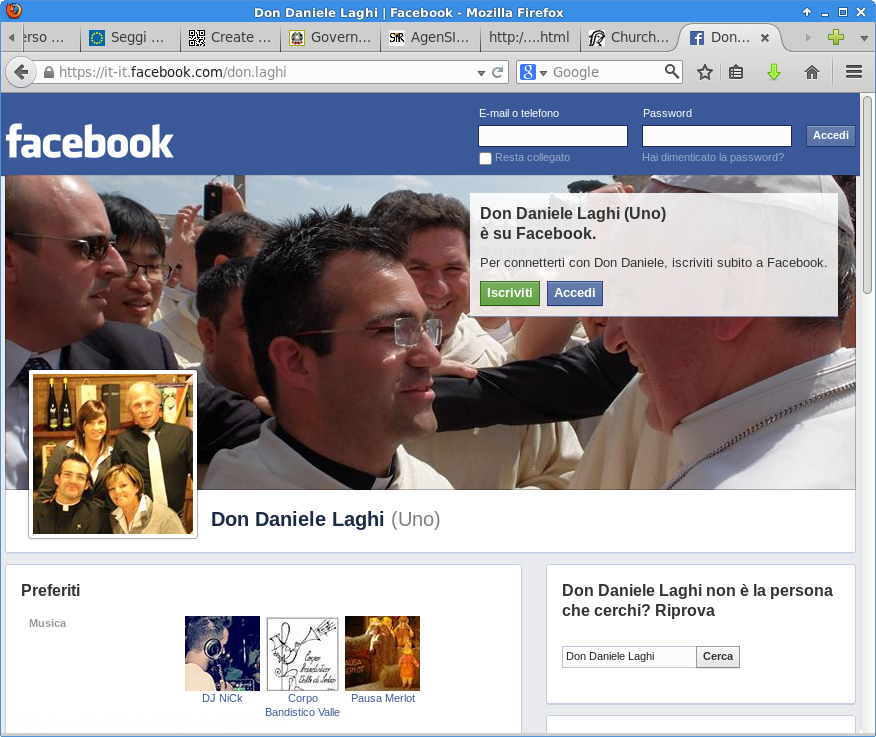This screenshot has width=876, height=737.
Task: Click the search magnifier icon
Action: click(672, 71)
